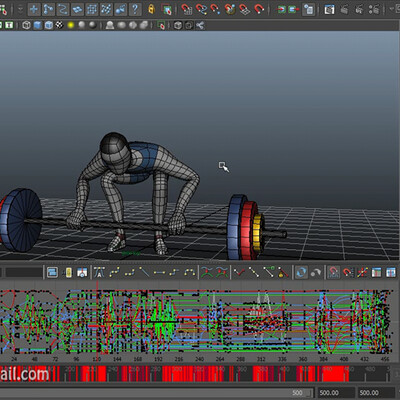
Task: Apply auto tangents in graph editor
Action: (99, 272)
